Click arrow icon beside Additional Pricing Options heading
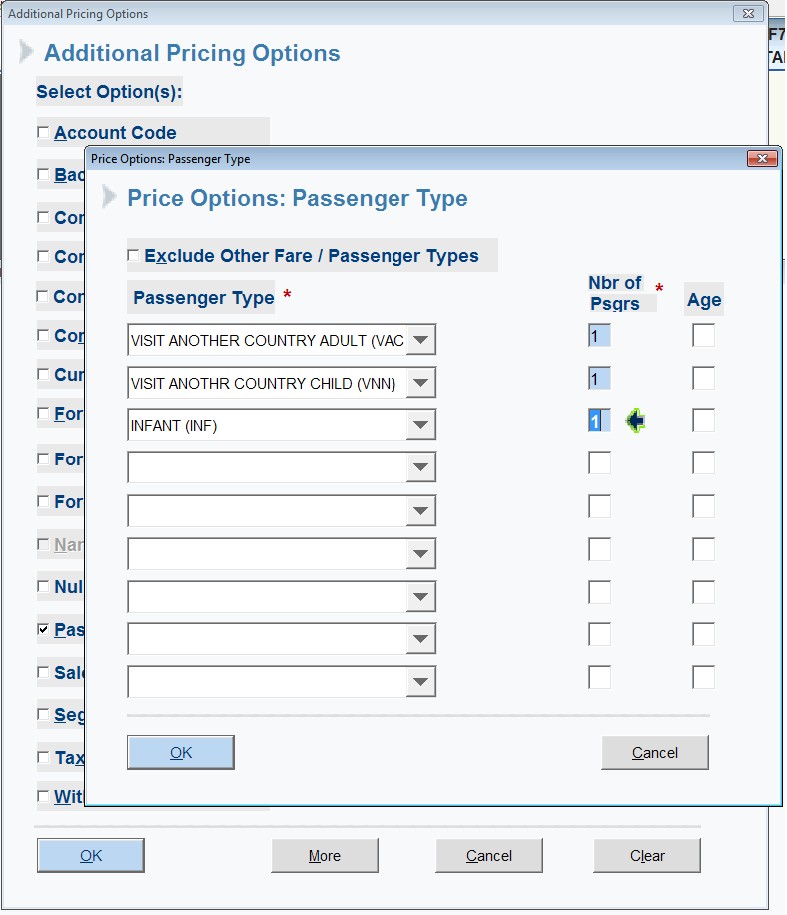The width and height of the screenshot is (787, 915). point(26,51)
